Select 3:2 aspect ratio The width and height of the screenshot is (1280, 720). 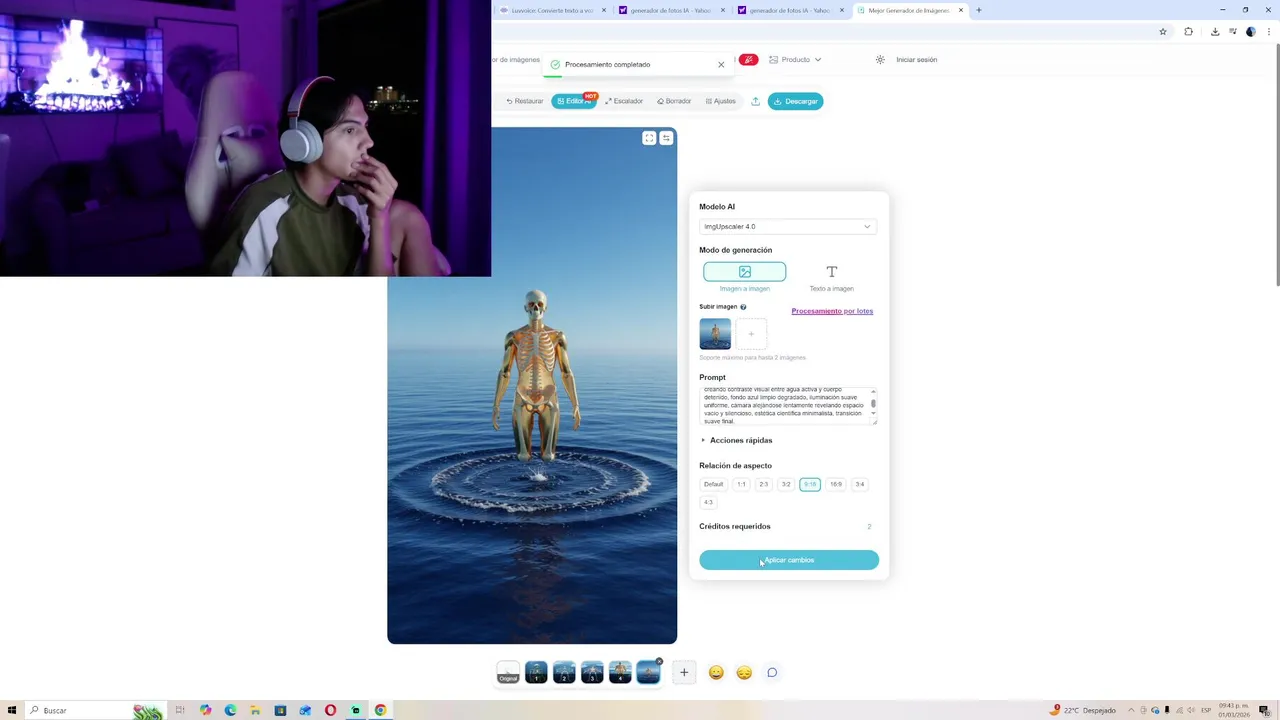[x=786, y=484]
